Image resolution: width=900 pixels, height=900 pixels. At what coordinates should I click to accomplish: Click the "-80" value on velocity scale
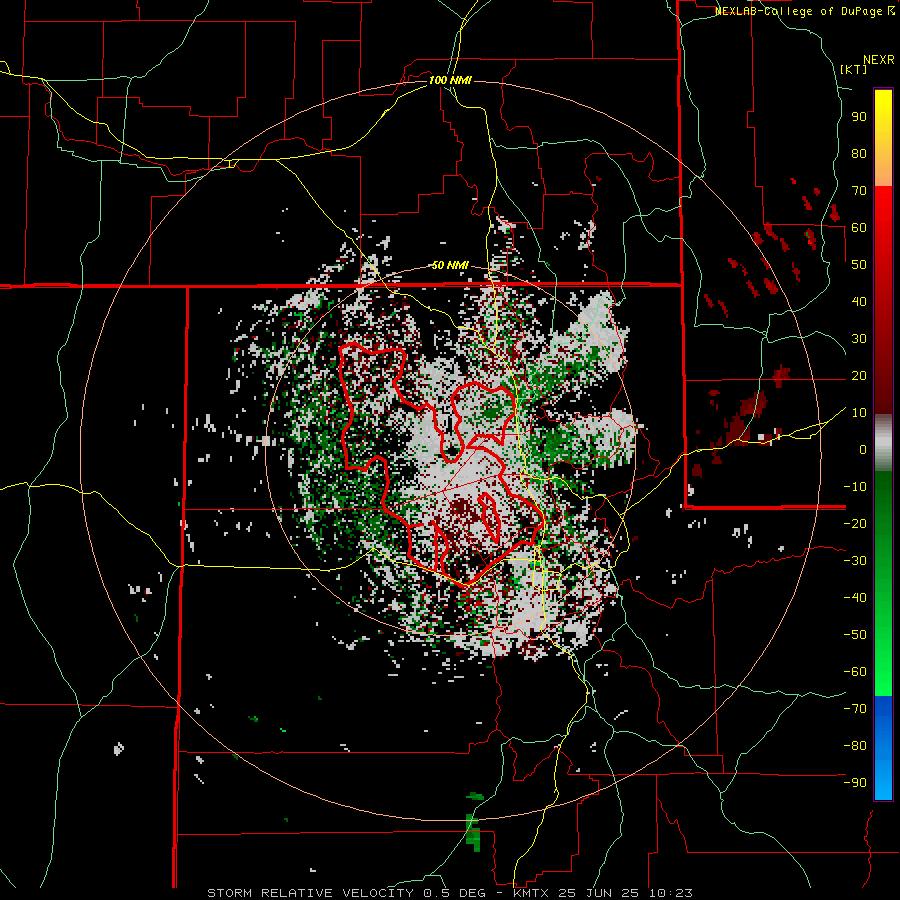pos(855,746)
